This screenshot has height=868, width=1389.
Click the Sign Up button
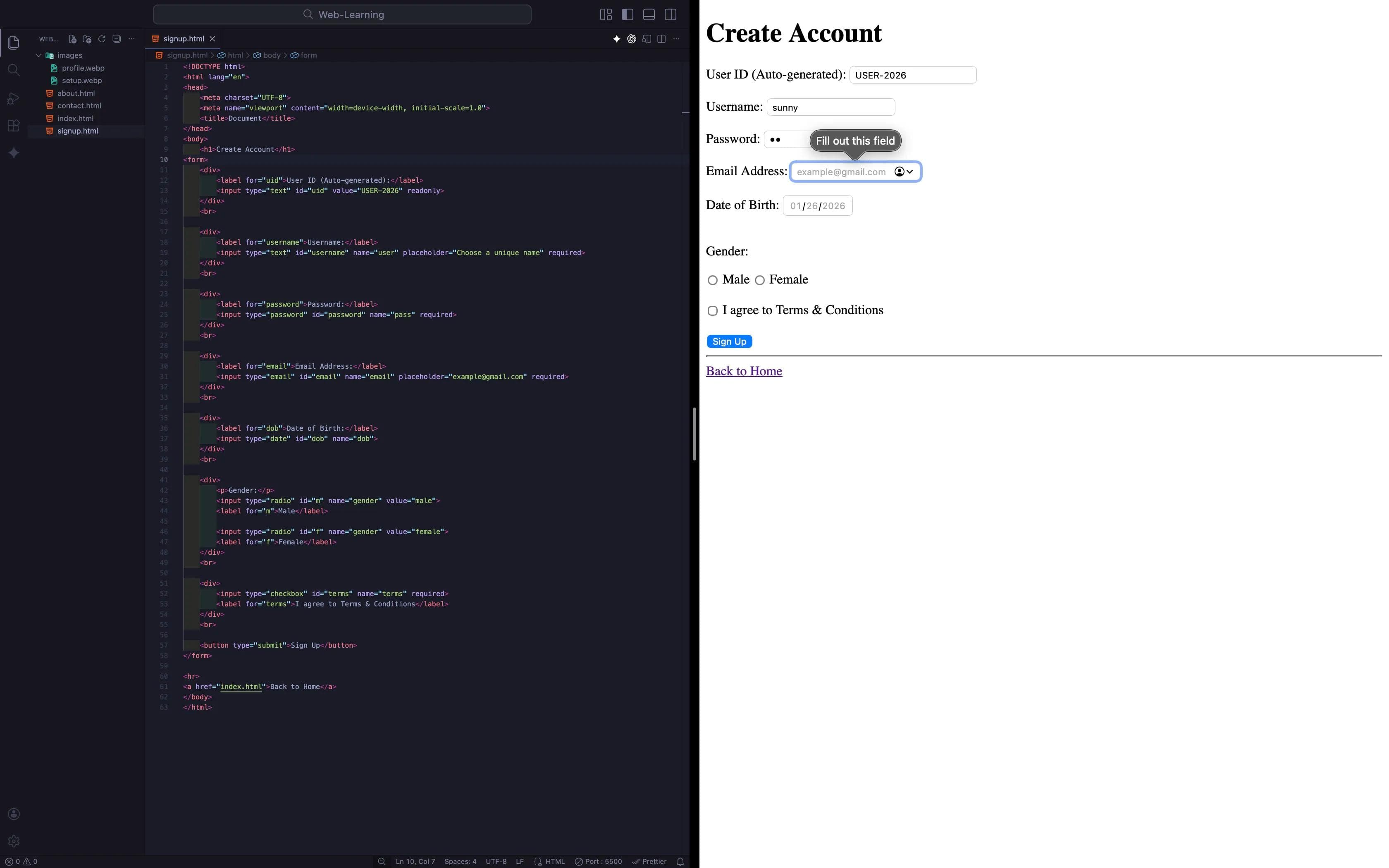pyautogui.click(x=729, y=341)
